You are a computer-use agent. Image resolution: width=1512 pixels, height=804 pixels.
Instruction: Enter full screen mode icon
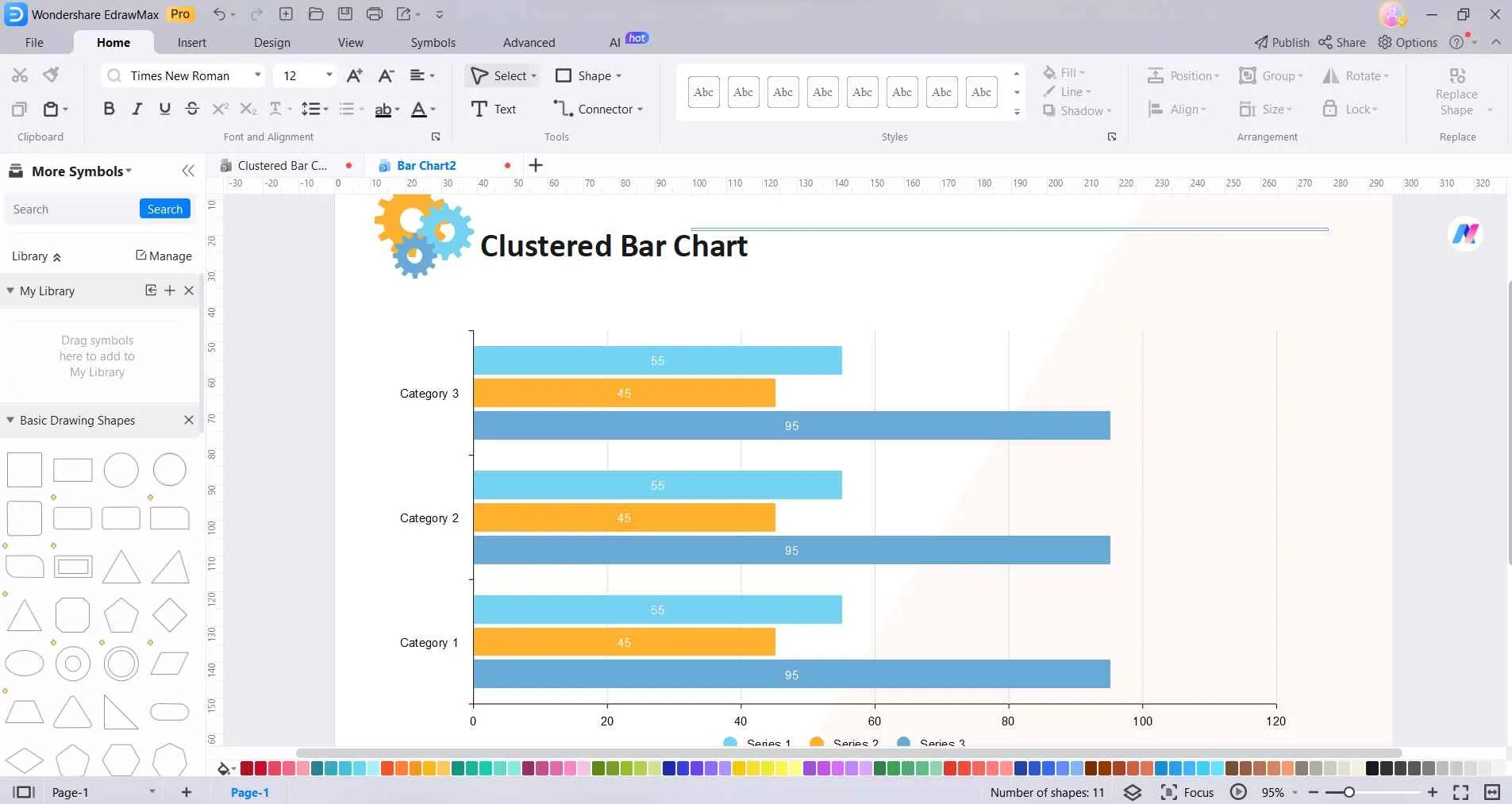pos(1461,792)
